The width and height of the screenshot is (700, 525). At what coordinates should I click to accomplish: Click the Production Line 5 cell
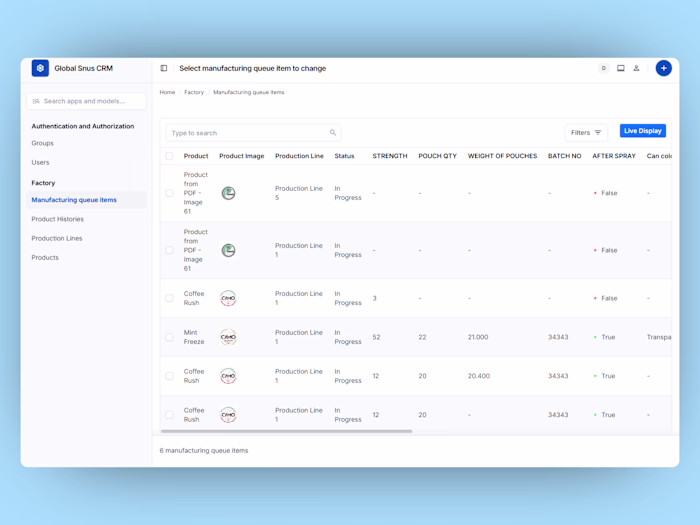(299, 193)
